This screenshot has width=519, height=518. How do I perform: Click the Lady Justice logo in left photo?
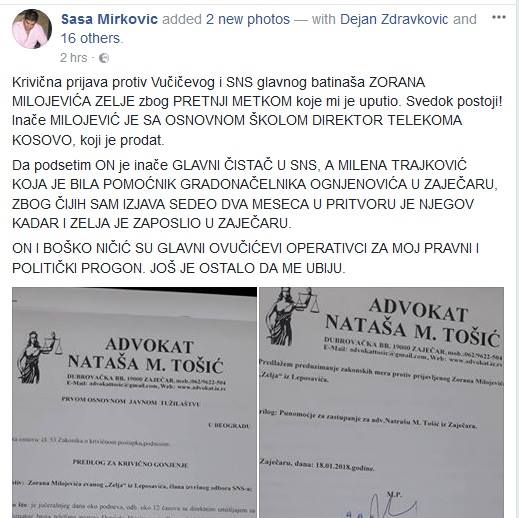point(40,357)
